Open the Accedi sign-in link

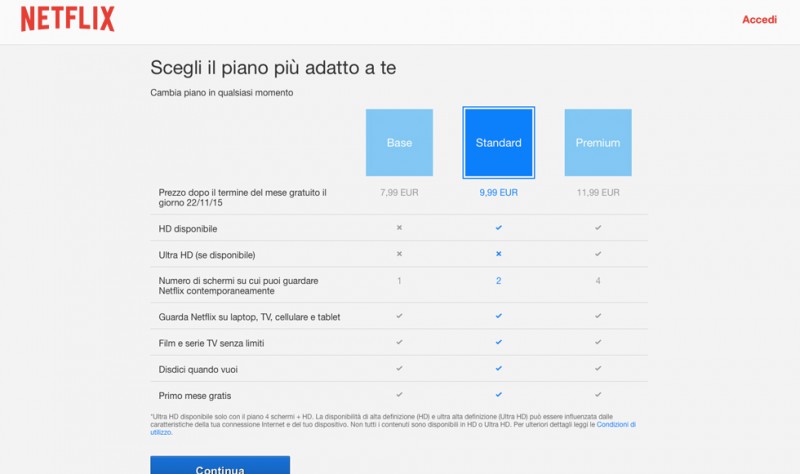coord(759,19)
